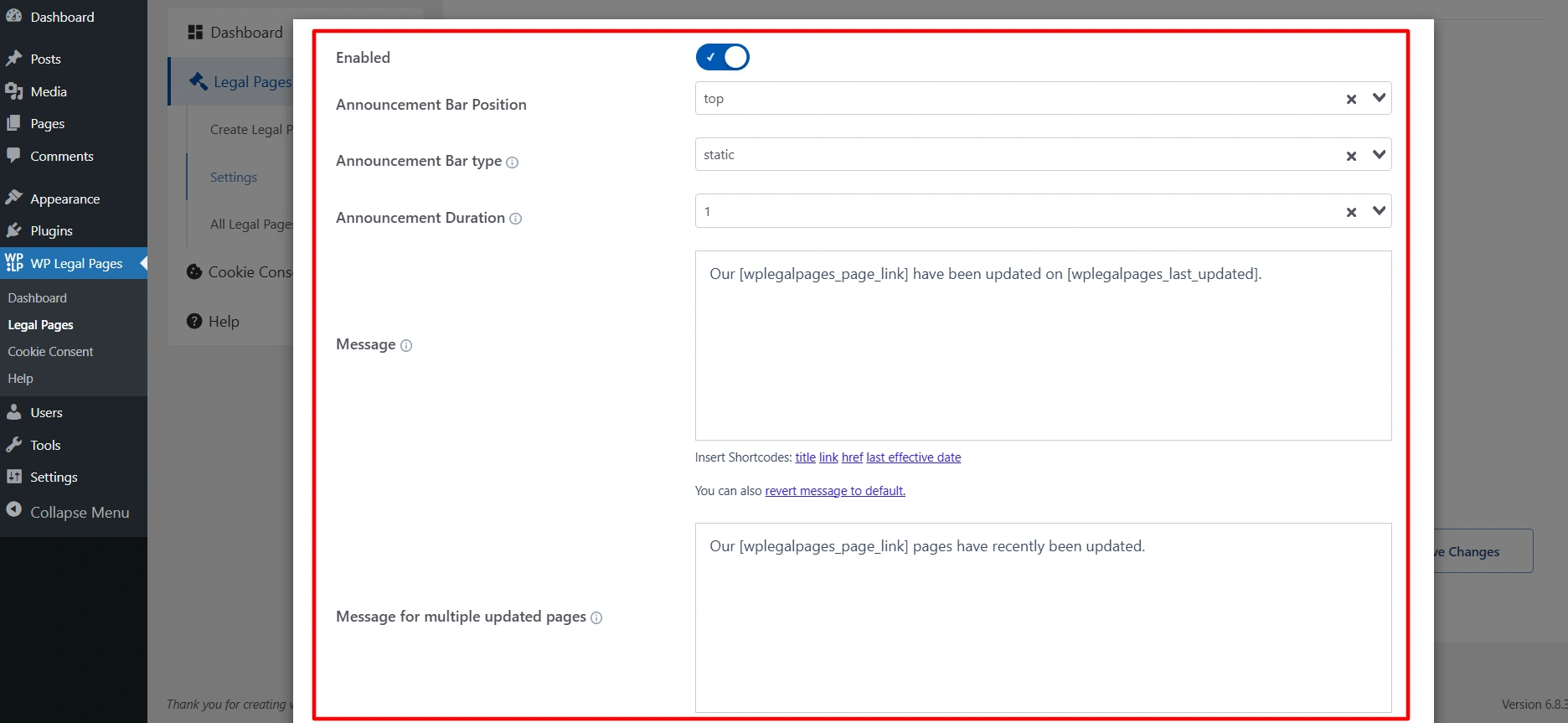Open the Appearance menu in sidebar

[64, 199]
